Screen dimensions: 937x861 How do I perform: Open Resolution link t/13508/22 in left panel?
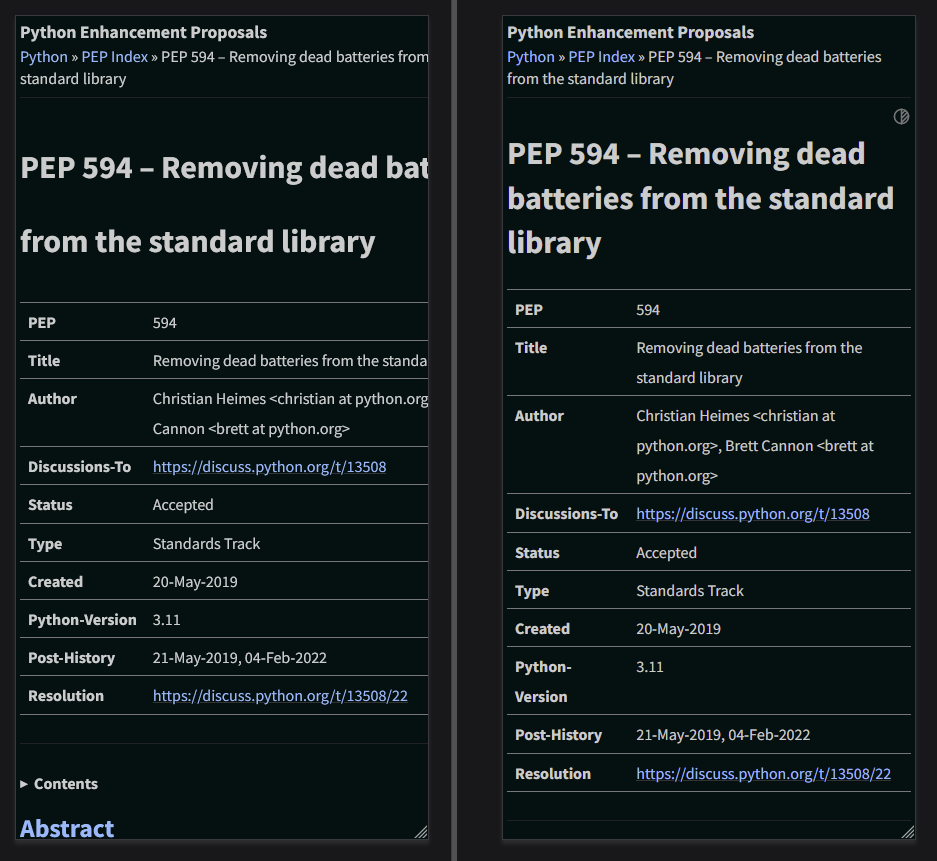[280, 696]
